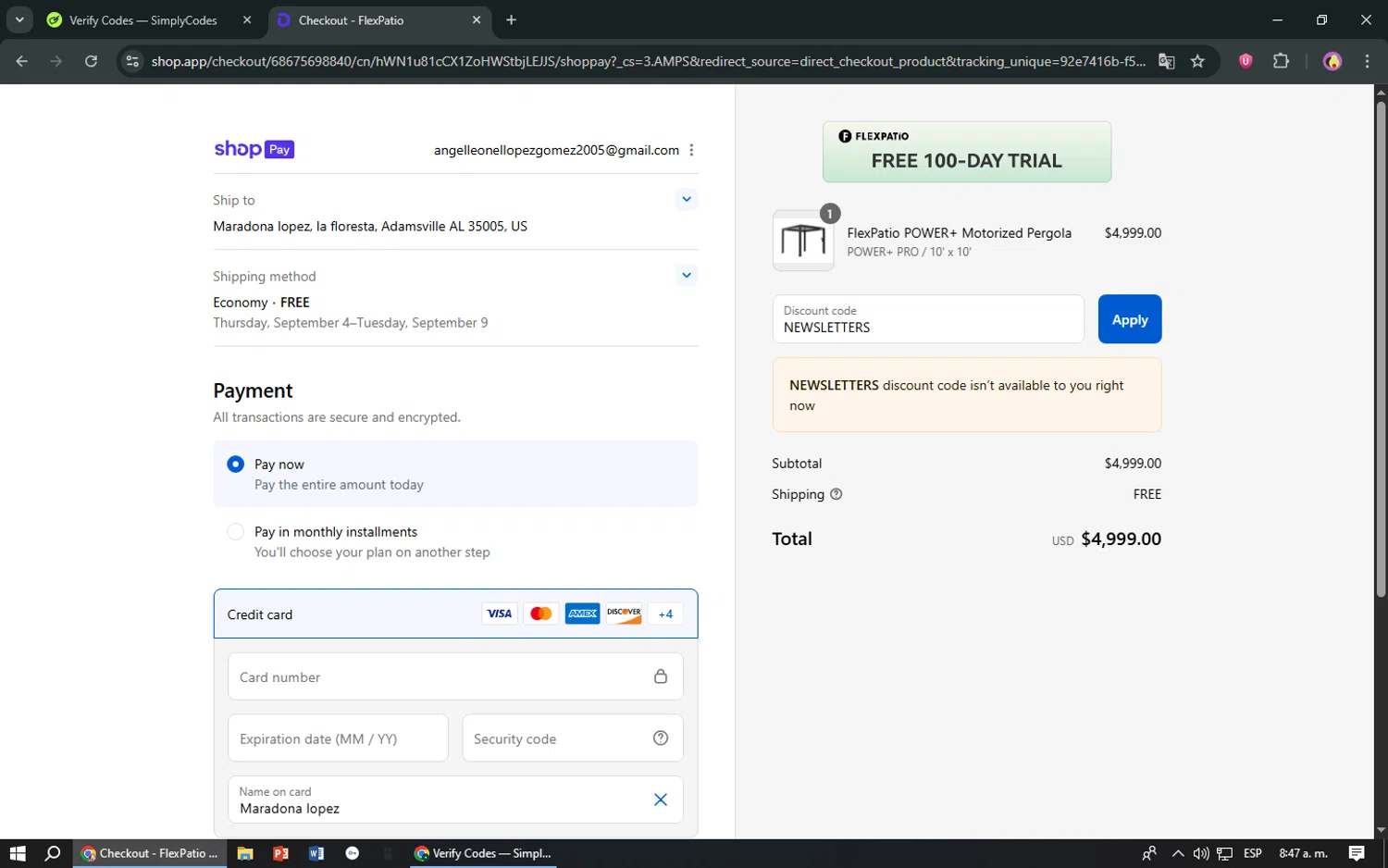This screenshot has height=868, width=1388.
Task: Open the clock showing 8:47 a. m.
Action: point(1303,853)
